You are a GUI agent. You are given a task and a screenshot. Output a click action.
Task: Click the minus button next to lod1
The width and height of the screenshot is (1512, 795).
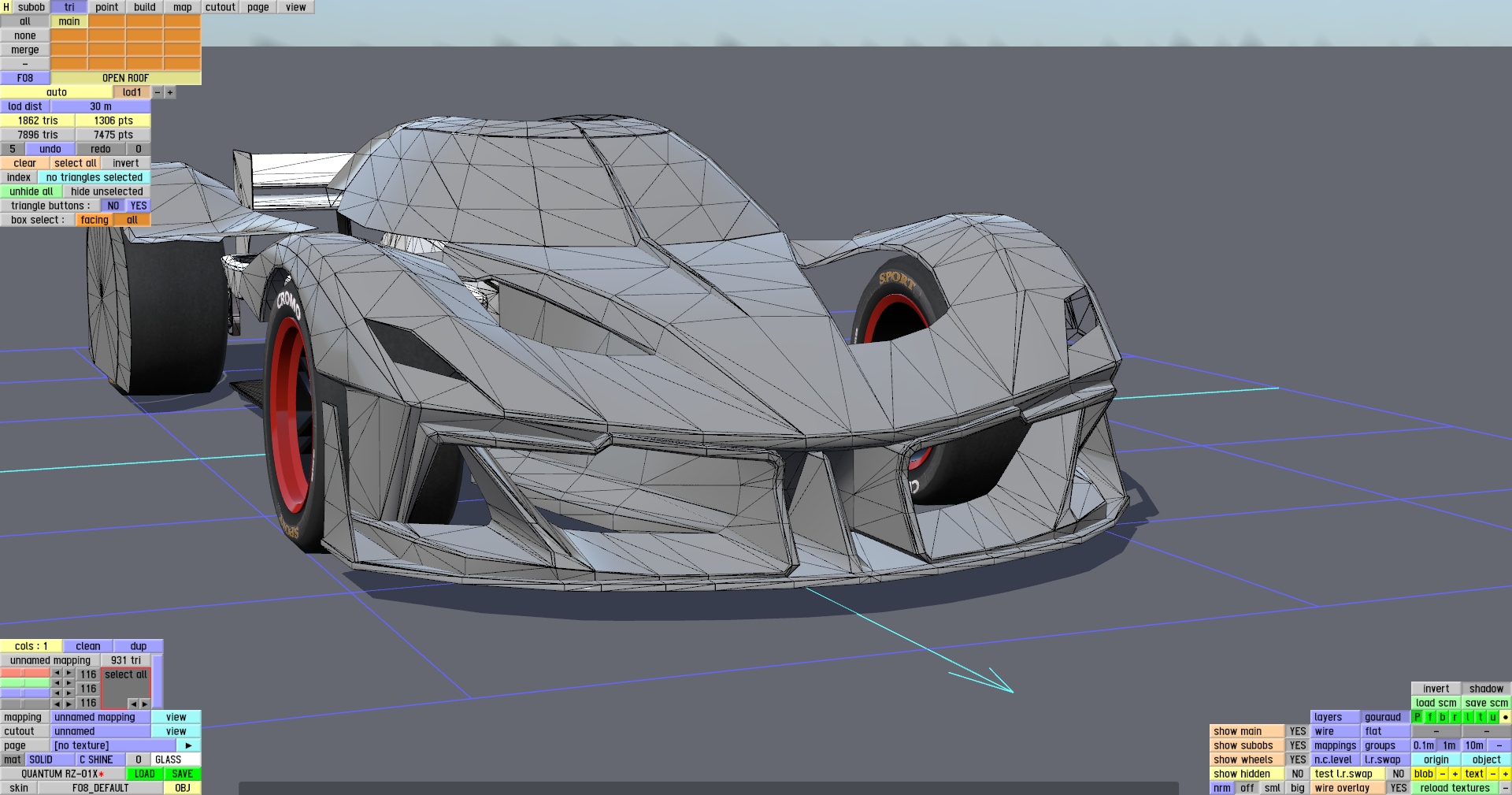click(x=157, y=92)
